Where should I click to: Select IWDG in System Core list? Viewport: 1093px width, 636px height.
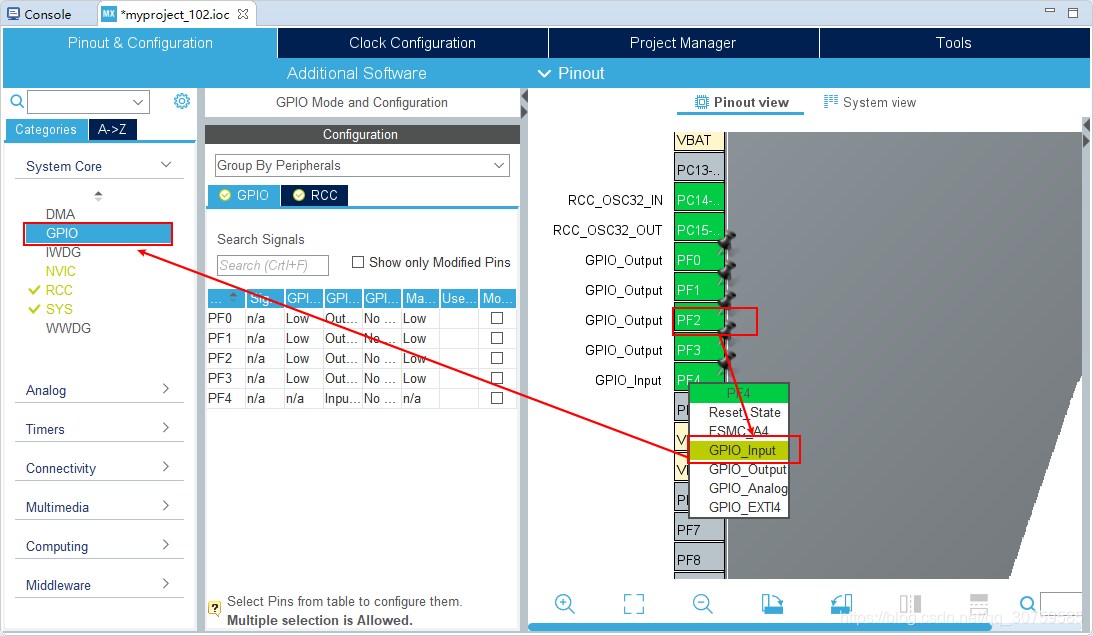point(63,252)
